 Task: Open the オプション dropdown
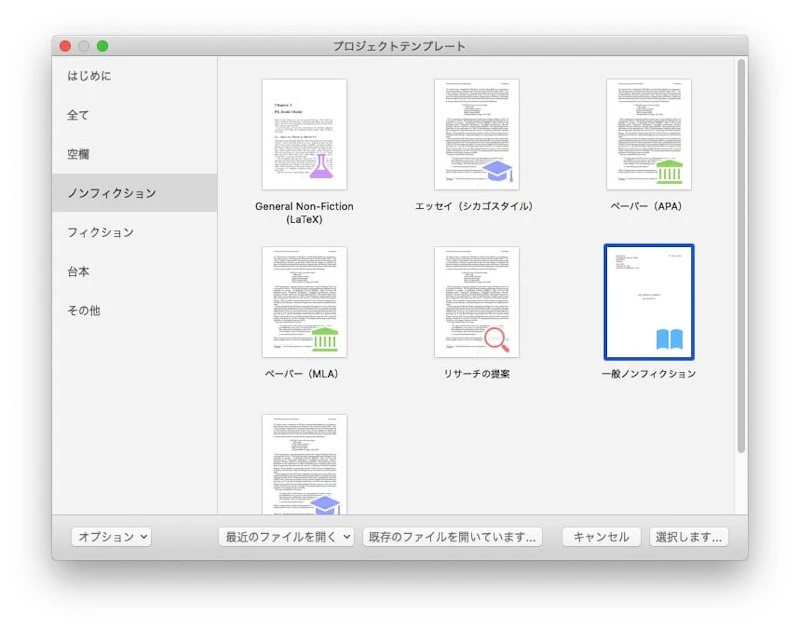111,537
